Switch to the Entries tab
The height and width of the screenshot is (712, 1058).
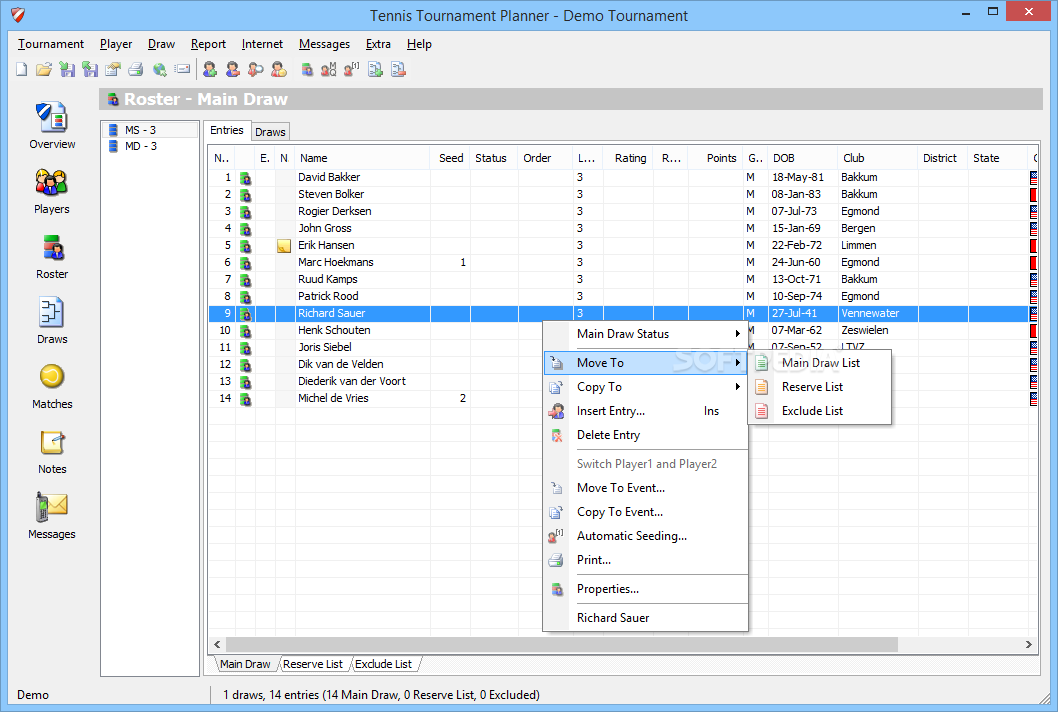click(227, 130)
